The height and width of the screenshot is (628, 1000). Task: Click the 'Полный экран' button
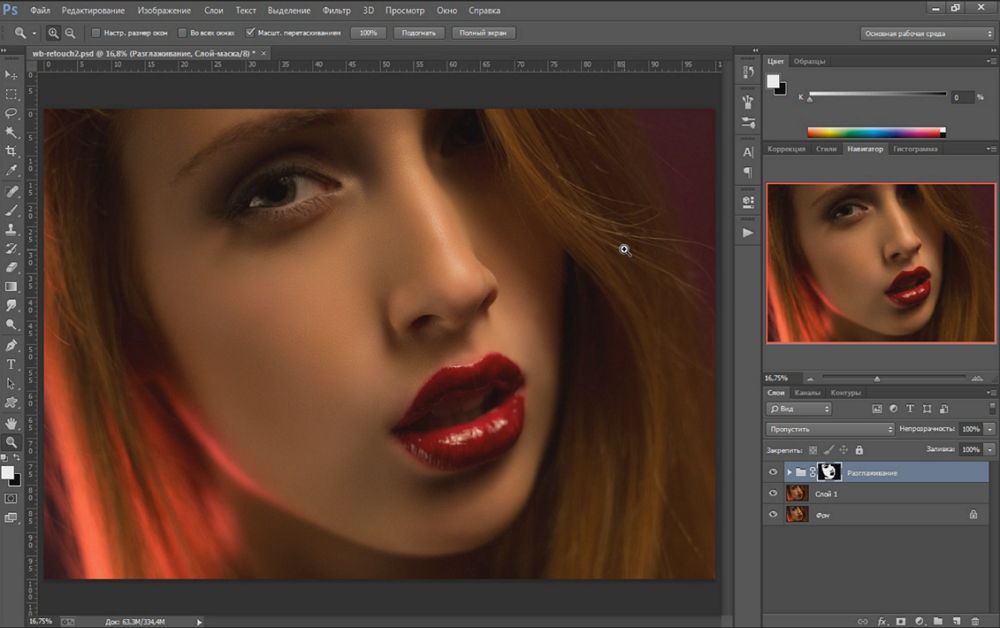[484, 33]
